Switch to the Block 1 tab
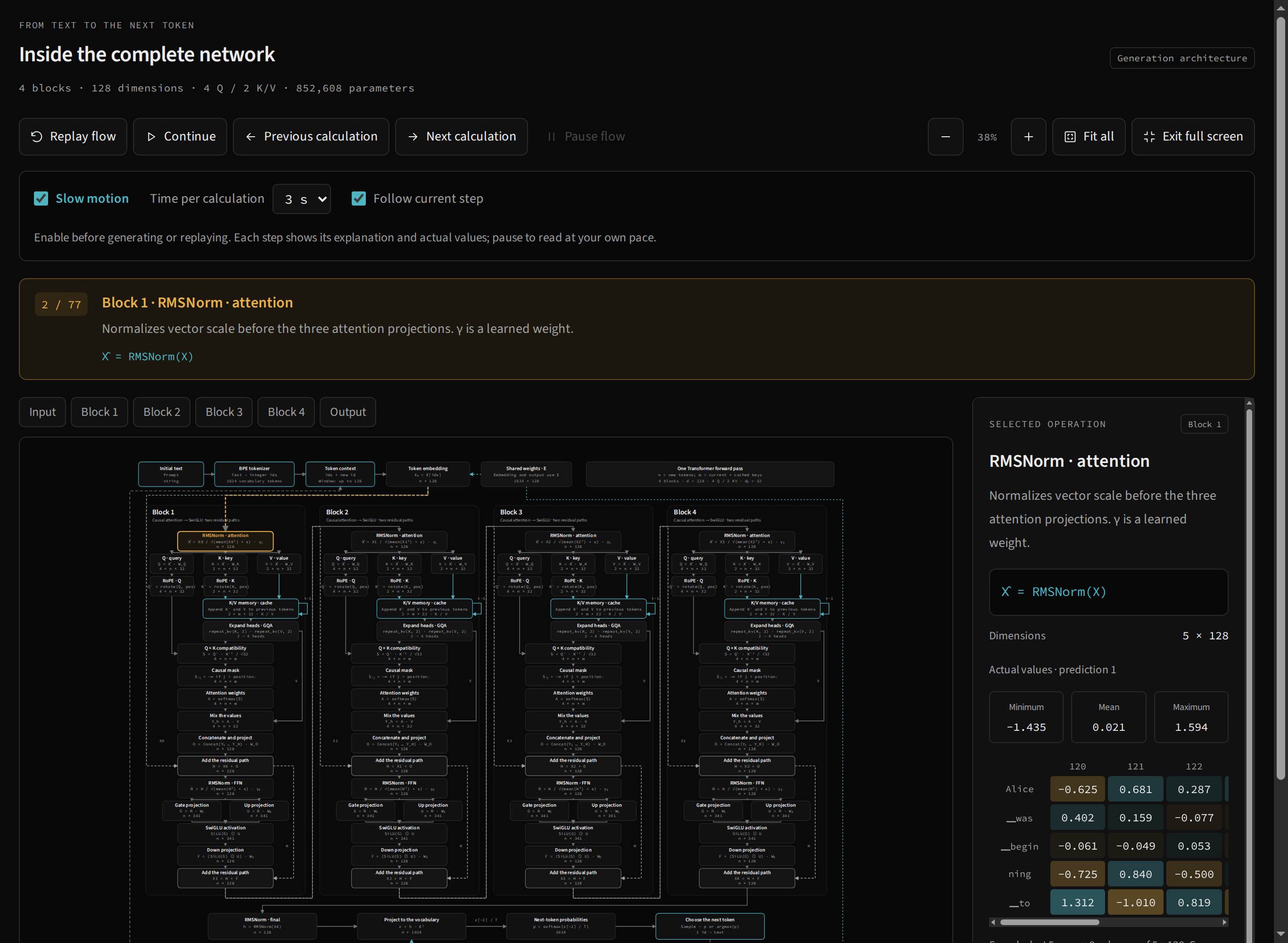1288x943 pixels. (x=99, y=412)
